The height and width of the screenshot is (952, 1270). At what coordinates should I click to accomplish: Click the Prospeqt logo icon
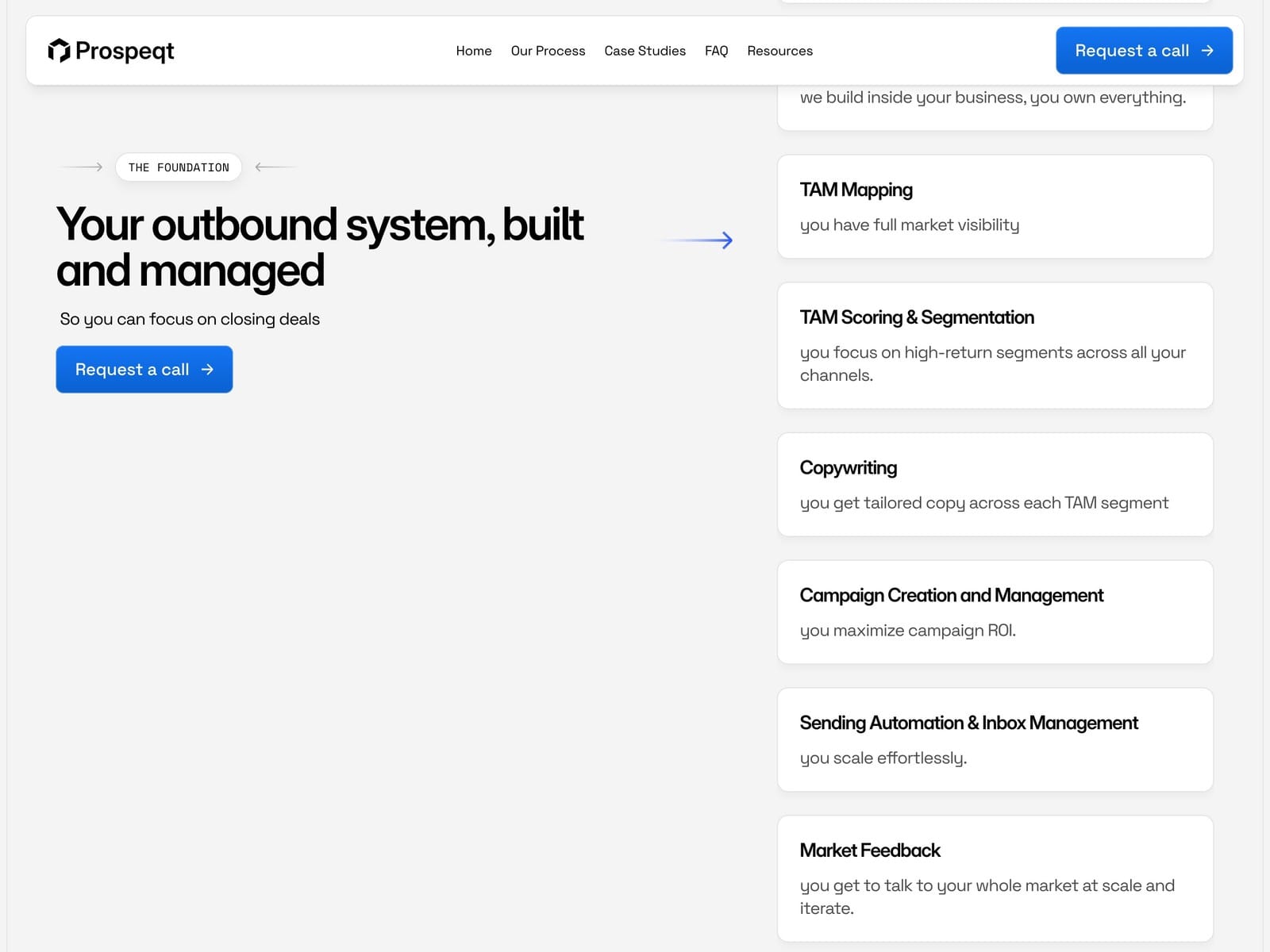pyautogui.click(x=59, y=51)
